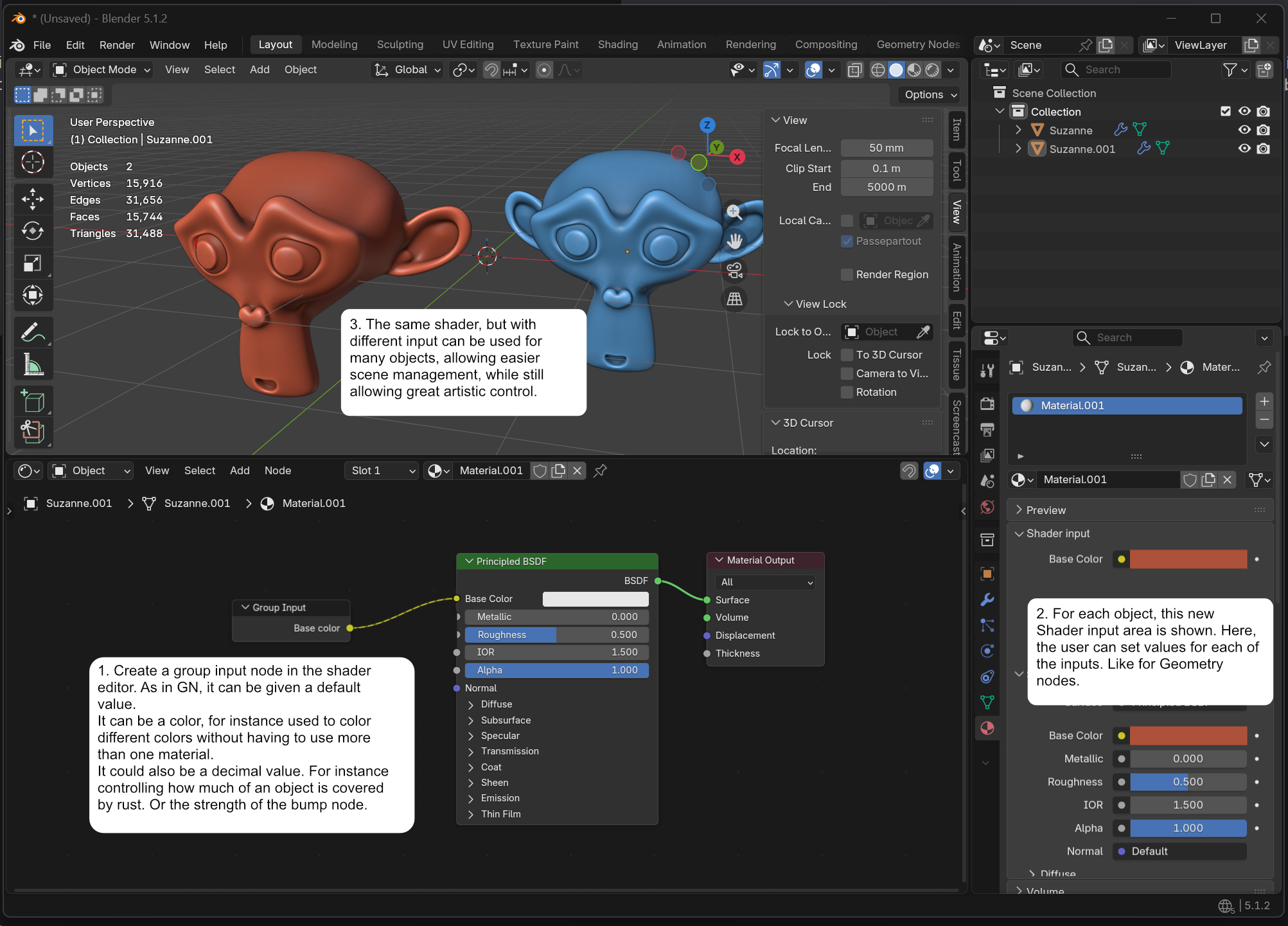Add a new material slot with plus button
This screenshot has height=926, width=1288.
pyautogui.click(x=1264, y=402)
